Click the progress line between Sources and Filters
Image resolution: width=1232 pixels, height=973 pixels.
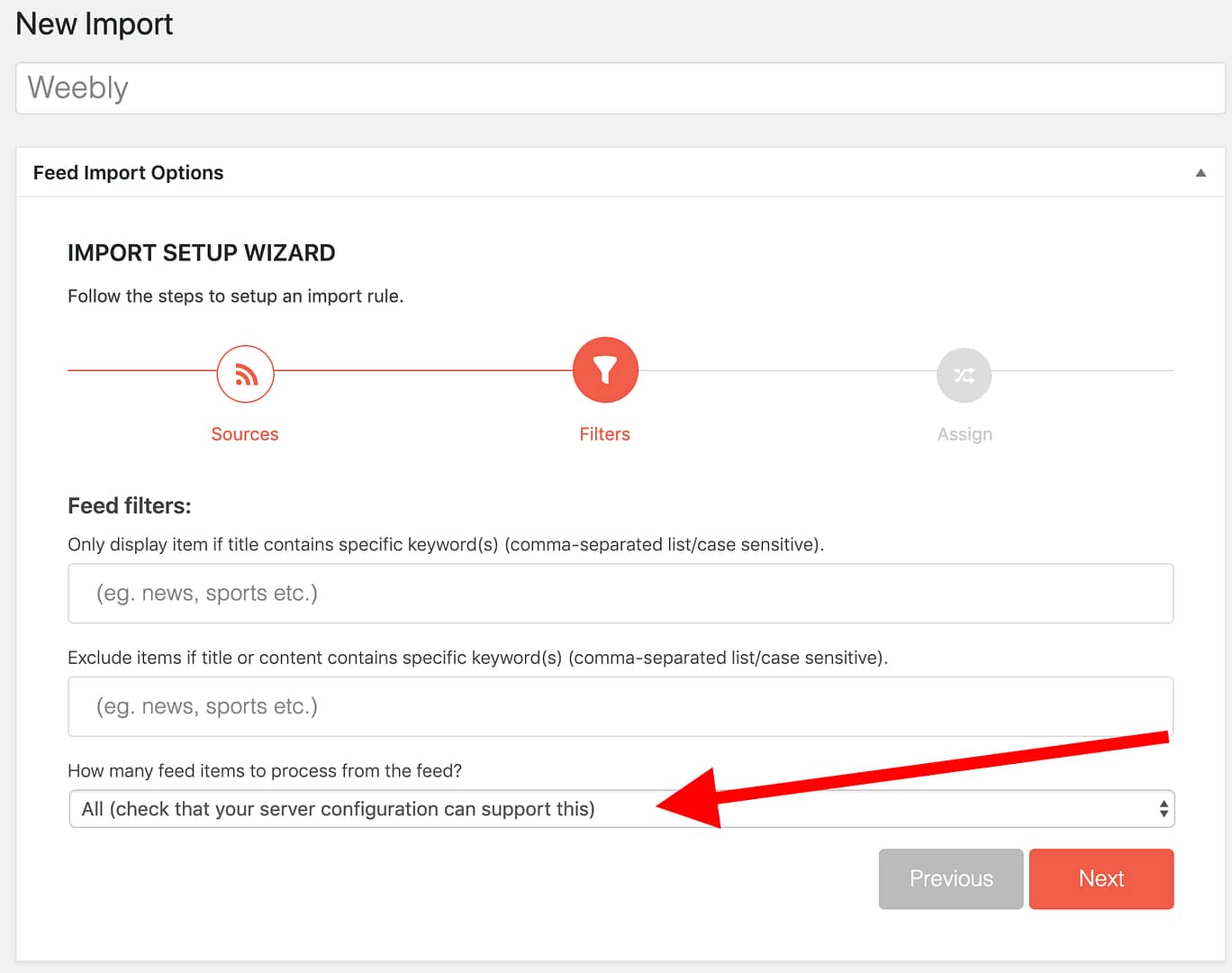click(423, 370)
